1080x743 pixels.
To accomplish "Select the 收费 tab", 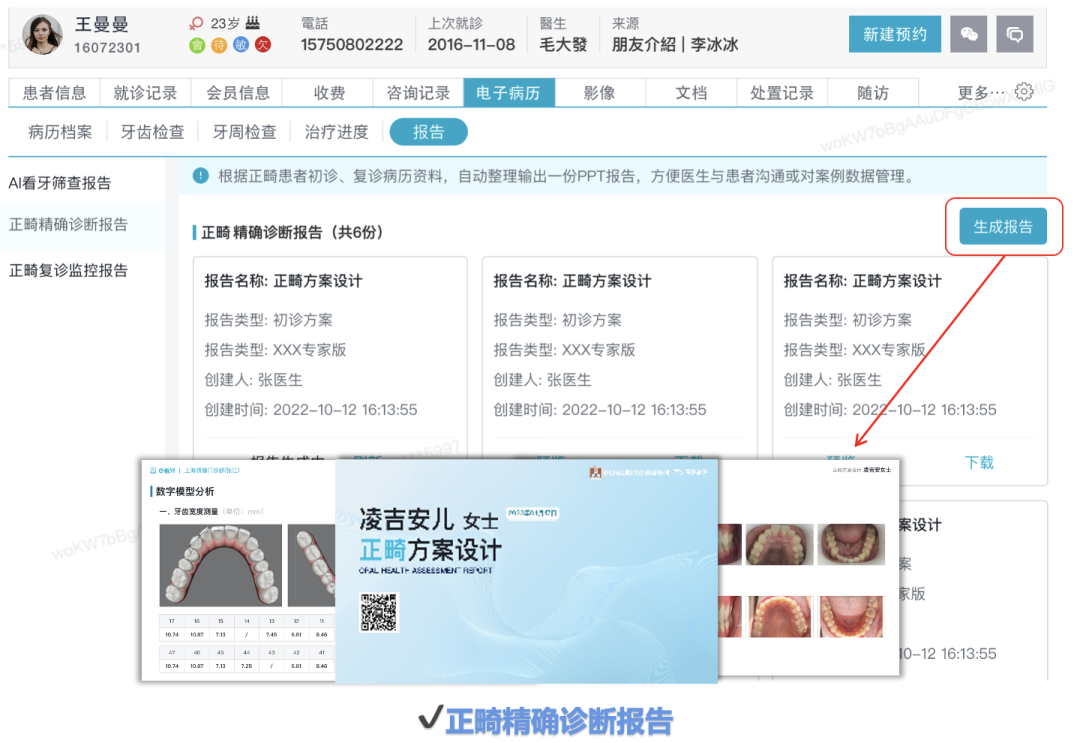I will tap(328, 93).
